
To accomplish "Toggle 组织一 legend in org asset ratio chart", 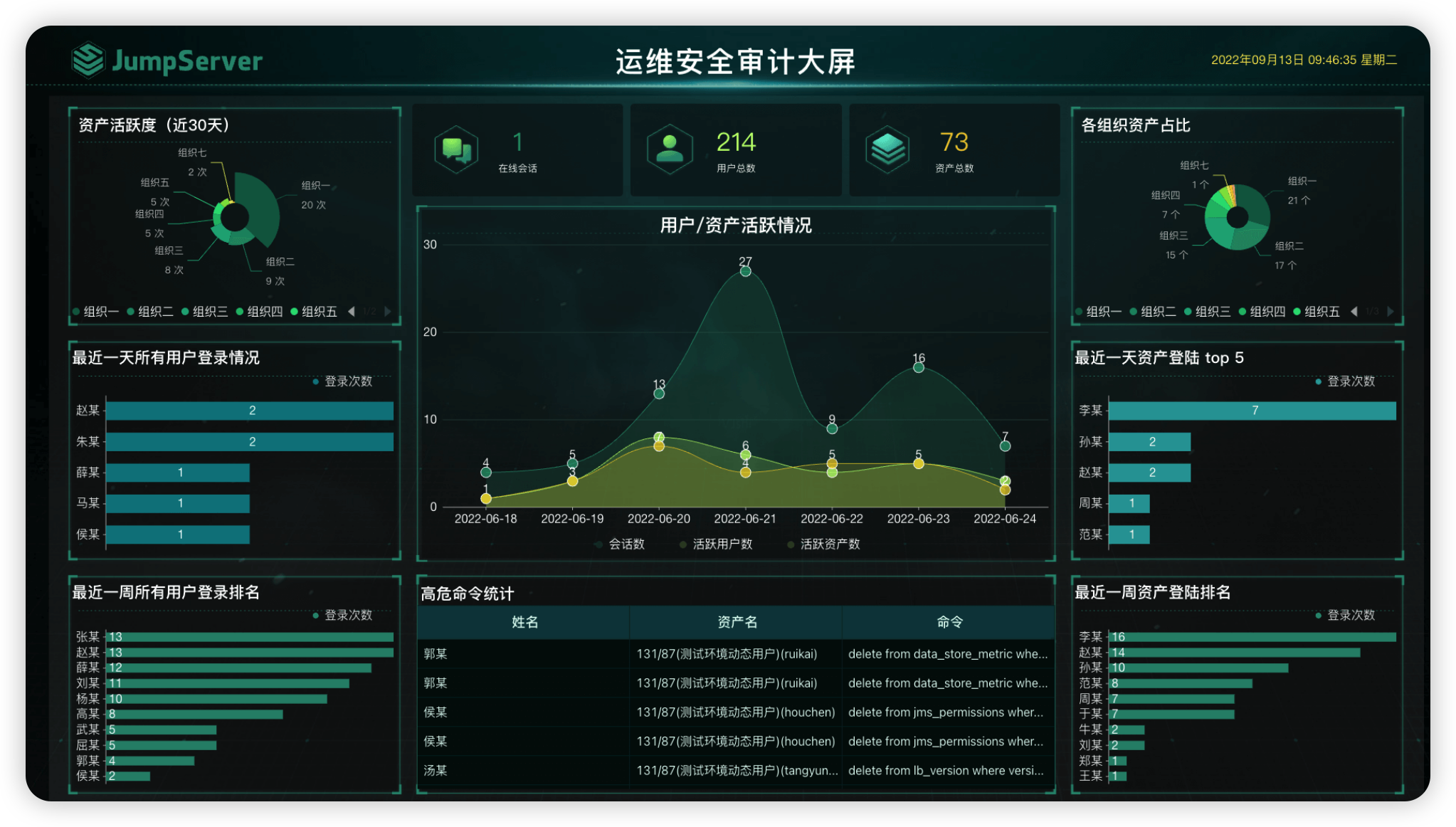I will pyautogui.click(x=1098, y=312).
